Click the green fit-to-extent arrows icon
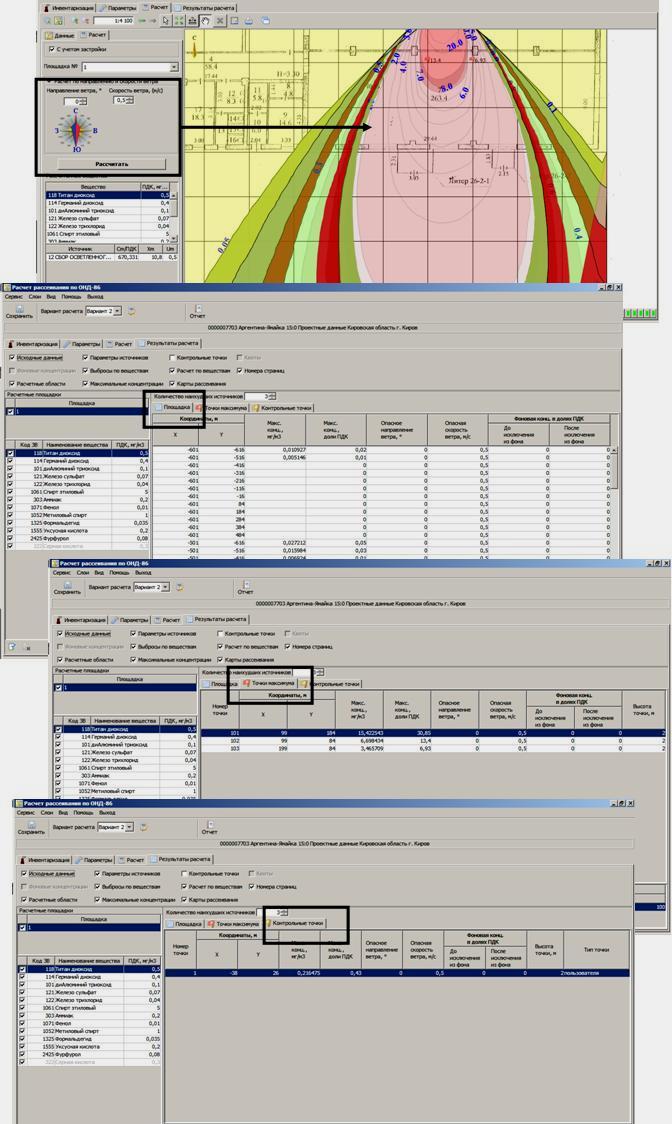The width and height of the screenshot is (672, 1124). (x=179, y=20)
